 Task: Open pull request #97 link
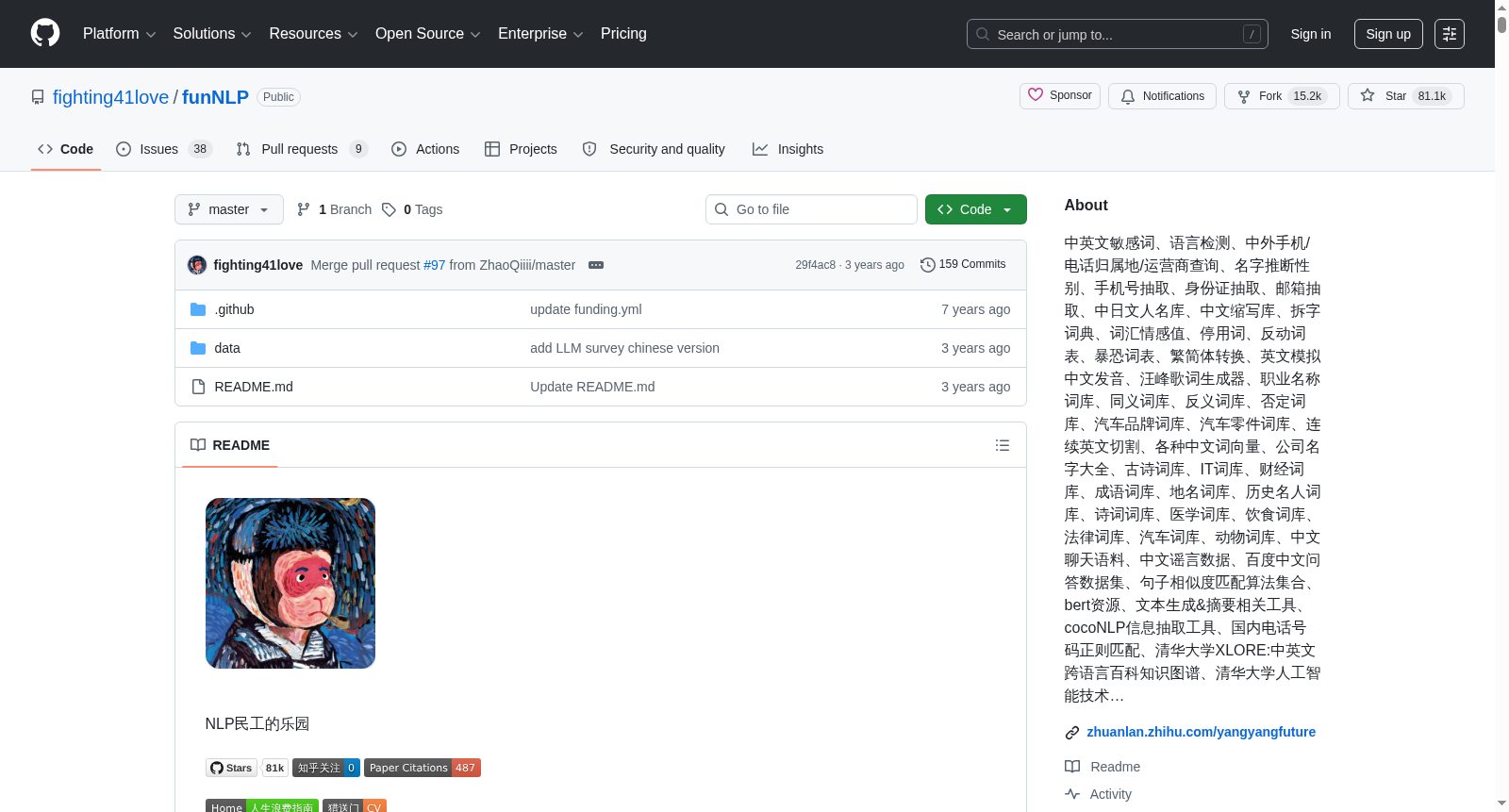tap(434, 265)
